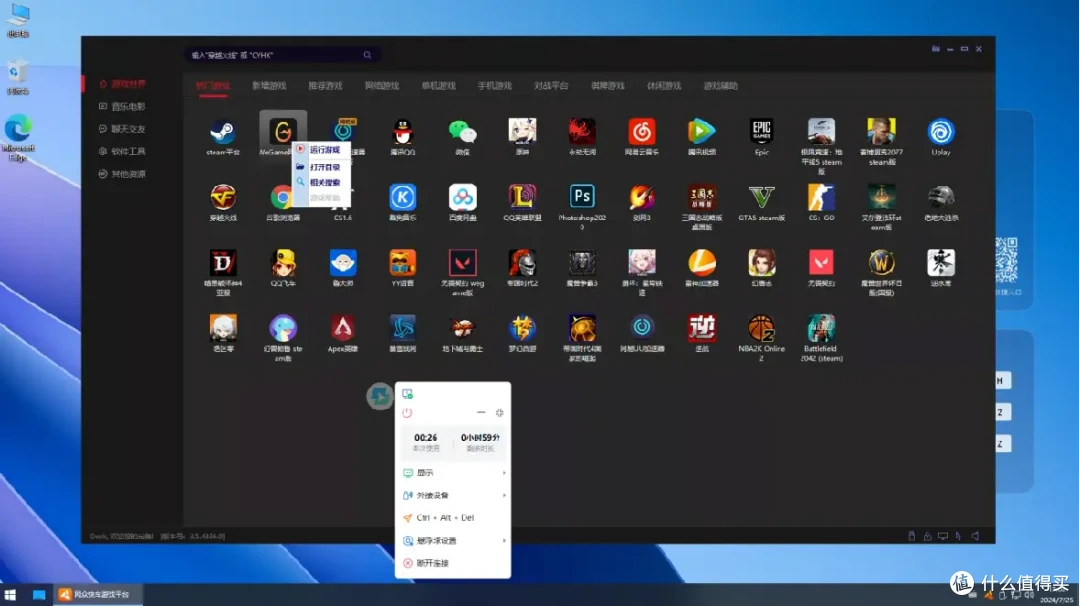
Task: Switch to the 休闲游戏 tab
Action: [x=664, y=86]
